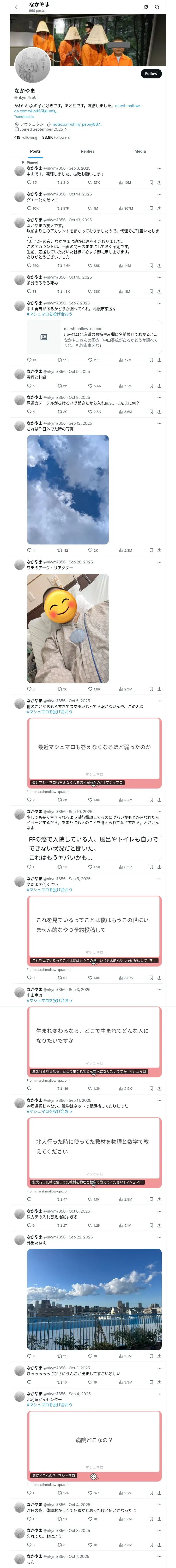Open the 33.8K Followers list
Viewport: 176px width, 1568px height.
click(x=56, y=137)
